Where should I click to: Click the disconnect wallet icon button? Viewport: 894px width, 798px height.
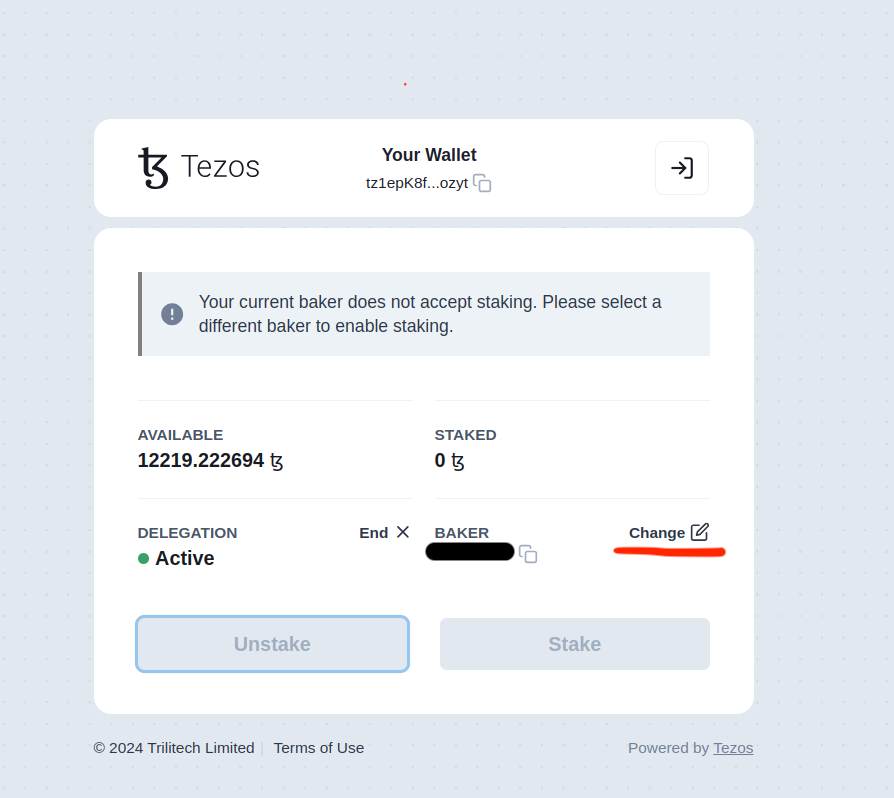coord(682,168)
